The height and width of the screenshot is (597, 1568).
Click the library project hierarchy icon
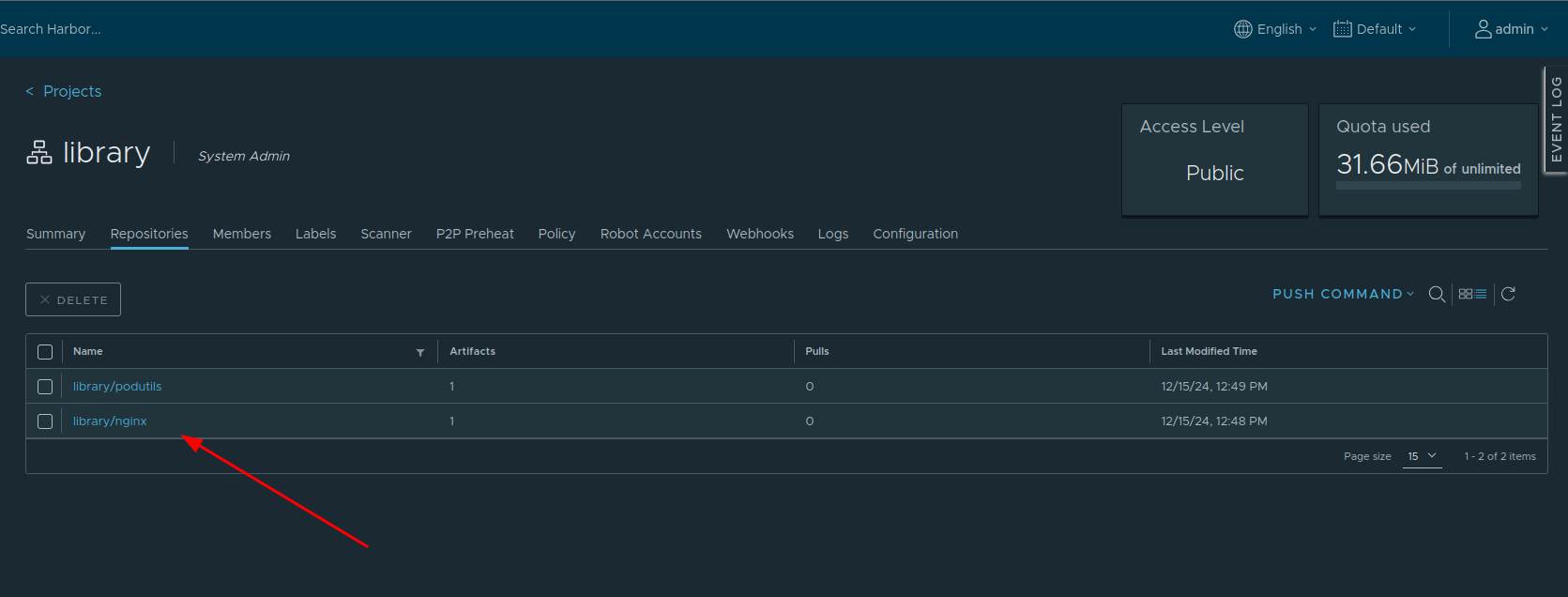(x=39, y=152)
